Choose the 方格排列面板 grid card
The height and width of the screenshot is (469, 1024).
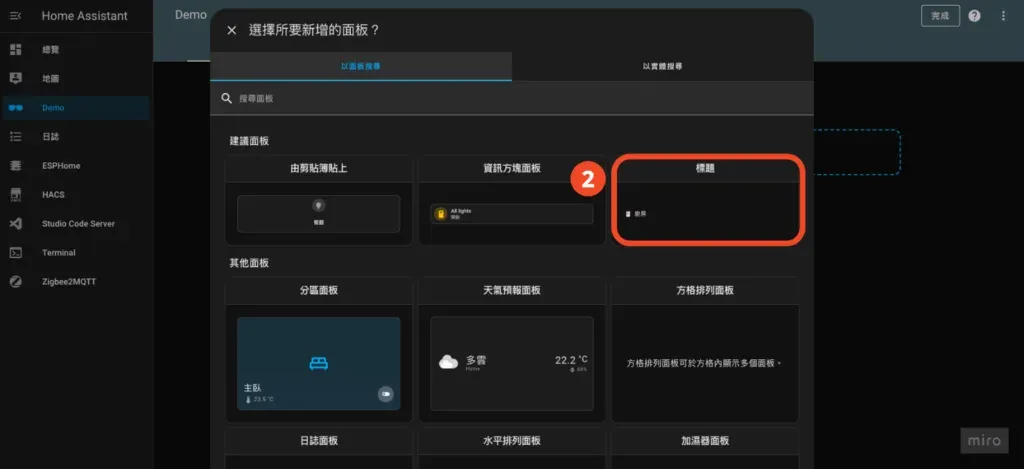coord(705,349)
